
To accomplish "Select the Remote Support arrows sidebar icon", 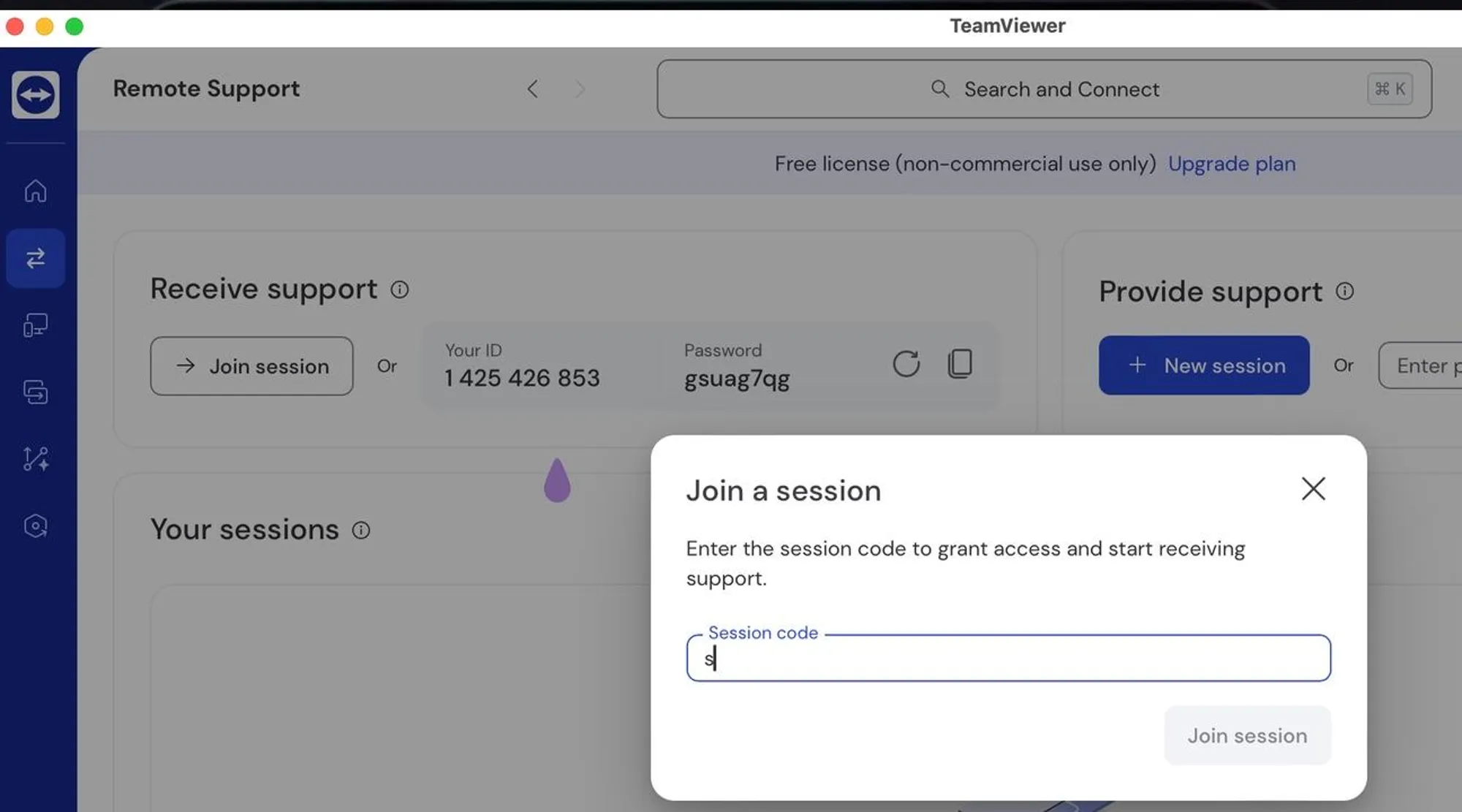I will coord(35,258).
